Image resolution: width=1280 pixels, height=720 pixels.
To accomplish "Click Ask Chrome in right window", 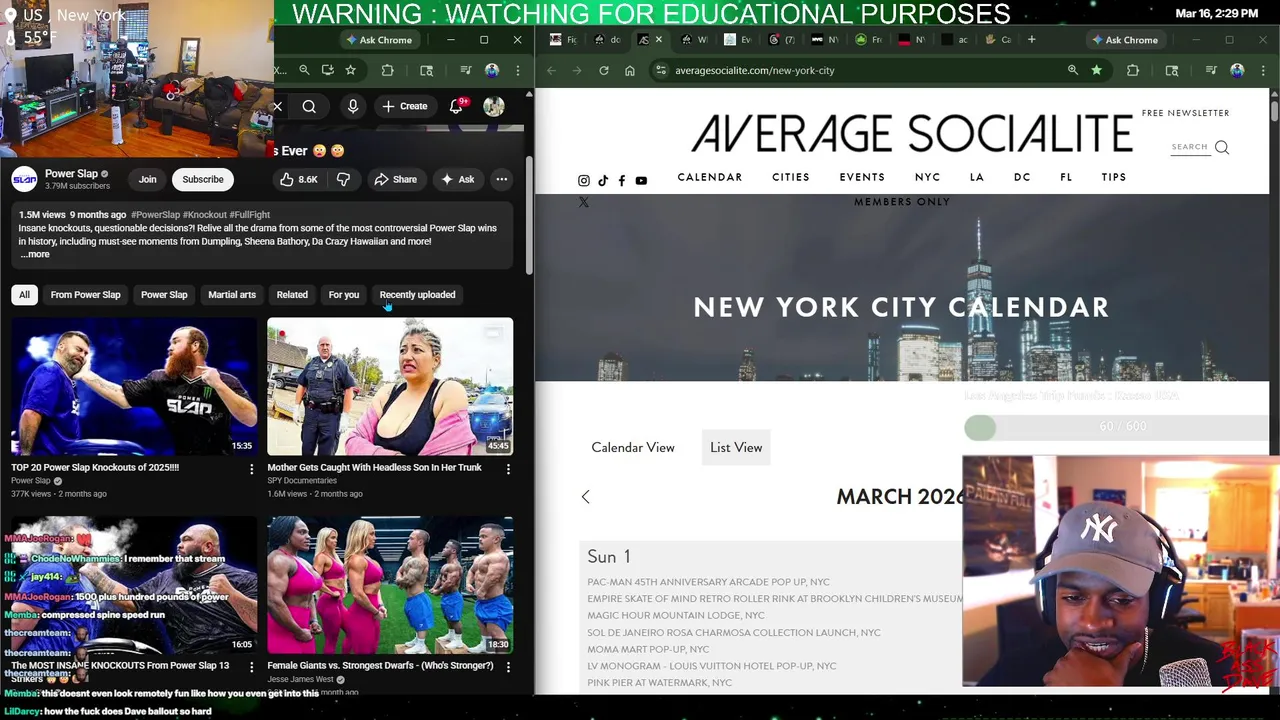I will [1126, 40].
